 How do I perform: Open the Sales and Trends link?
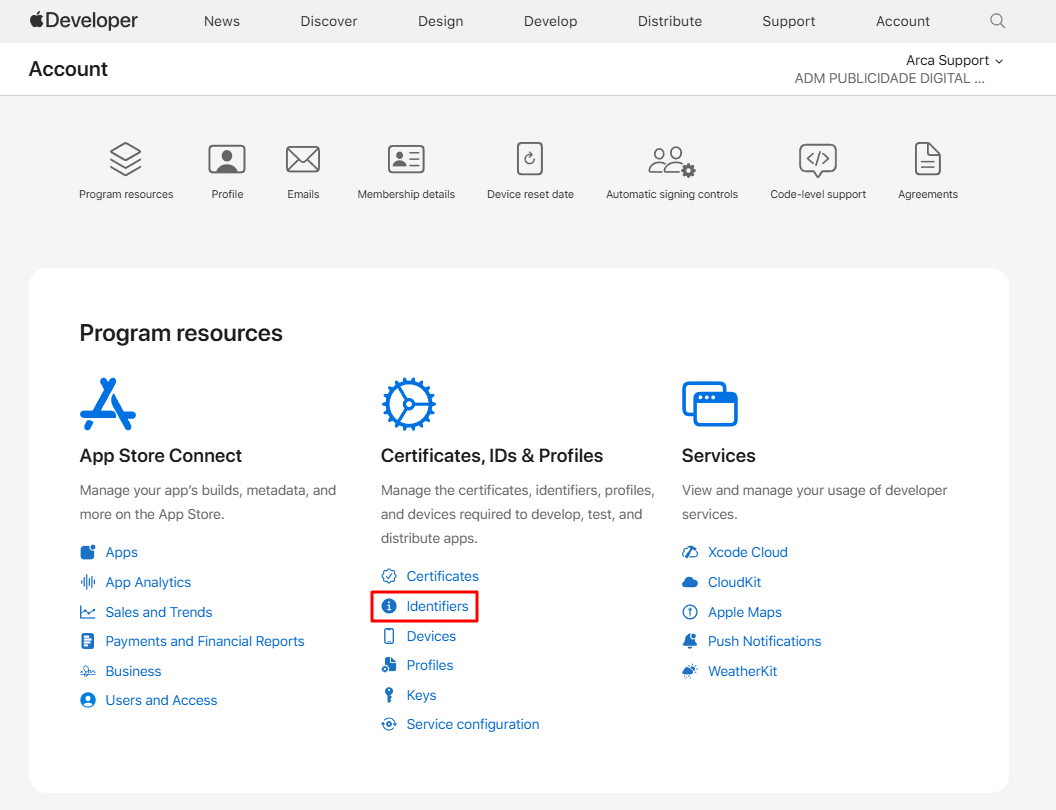tap(159, 612)
